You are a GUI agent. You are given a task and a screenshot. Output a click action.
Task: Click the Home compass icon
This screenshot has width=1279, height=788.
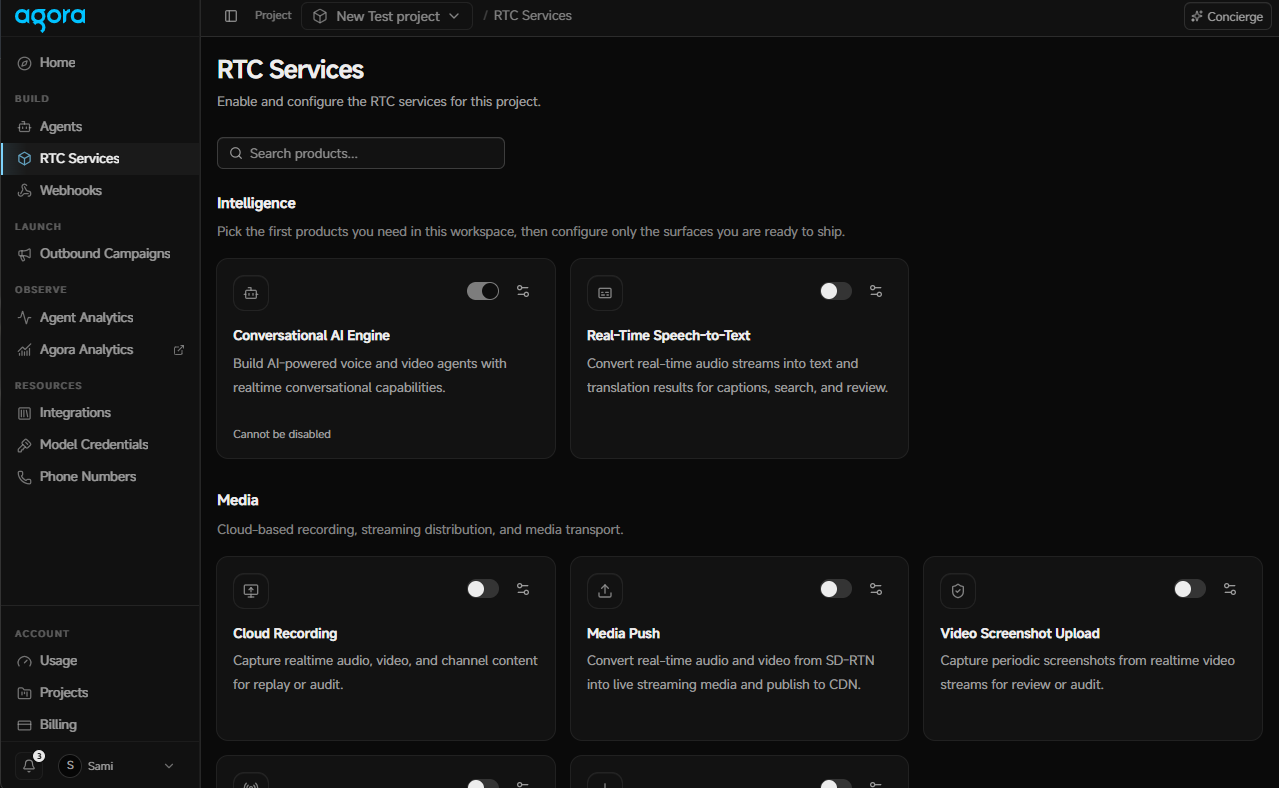point(25,63)
